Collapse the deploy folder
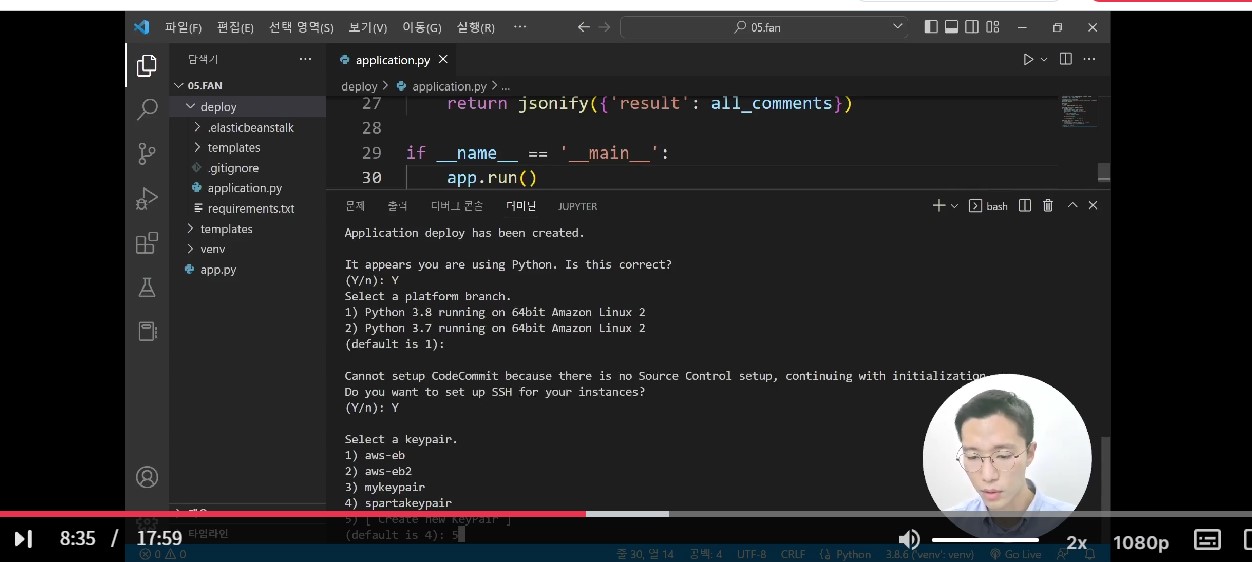 [248, 107]
